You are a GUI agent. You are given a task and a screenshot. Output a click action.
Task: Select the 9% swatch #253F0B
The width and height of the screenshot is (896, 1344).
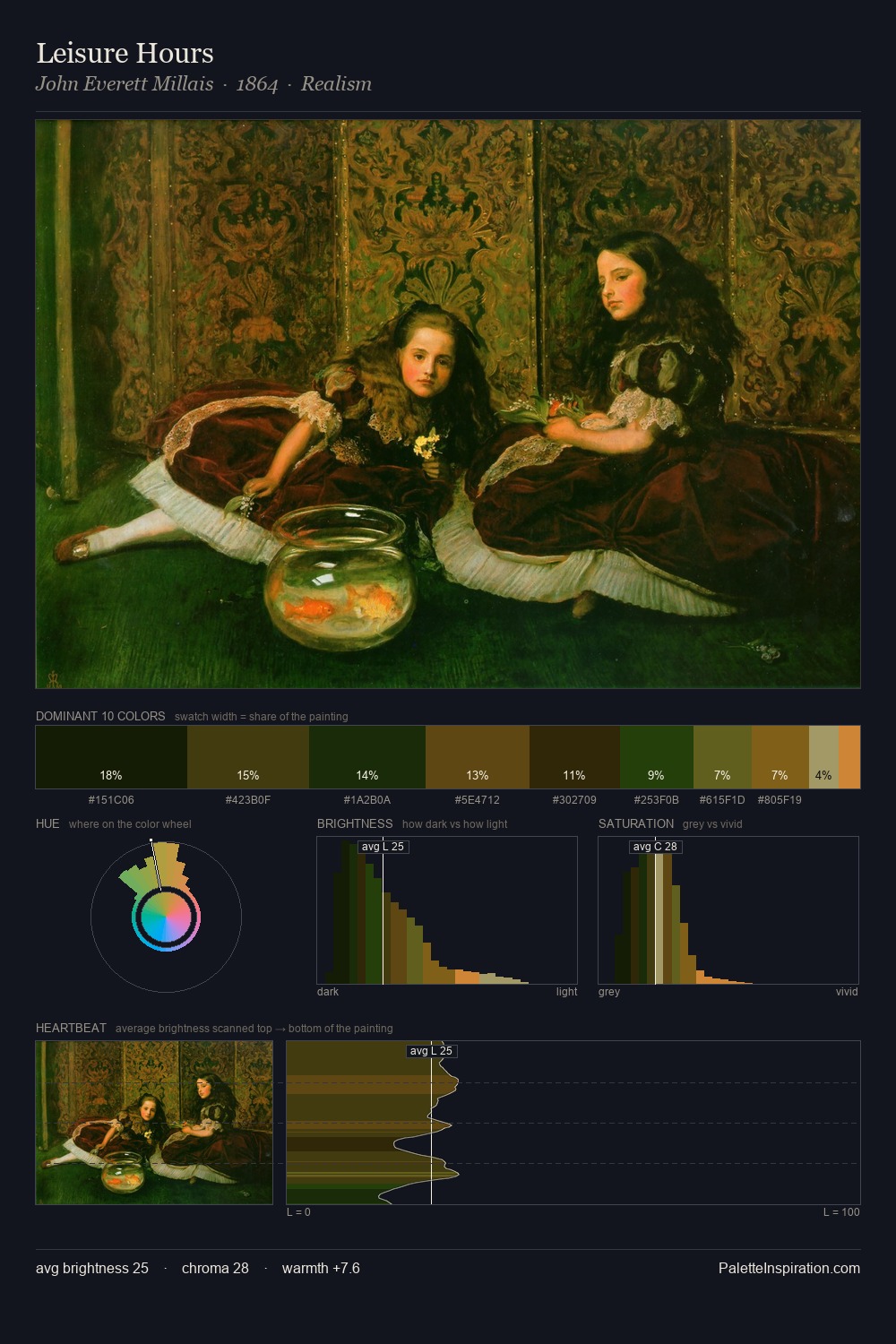tap(657, 757)
